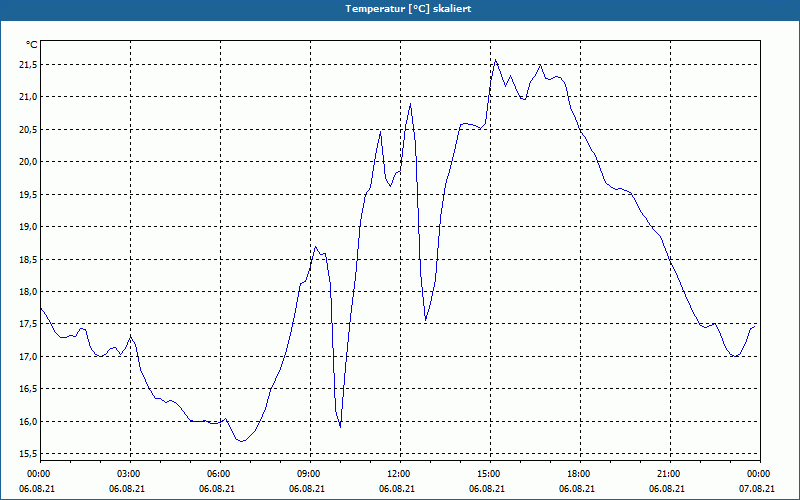The image size is (800, 500).
Task: Click date 06.08.21 beneath the 03:00 label
Action: (x=127, y=489)
